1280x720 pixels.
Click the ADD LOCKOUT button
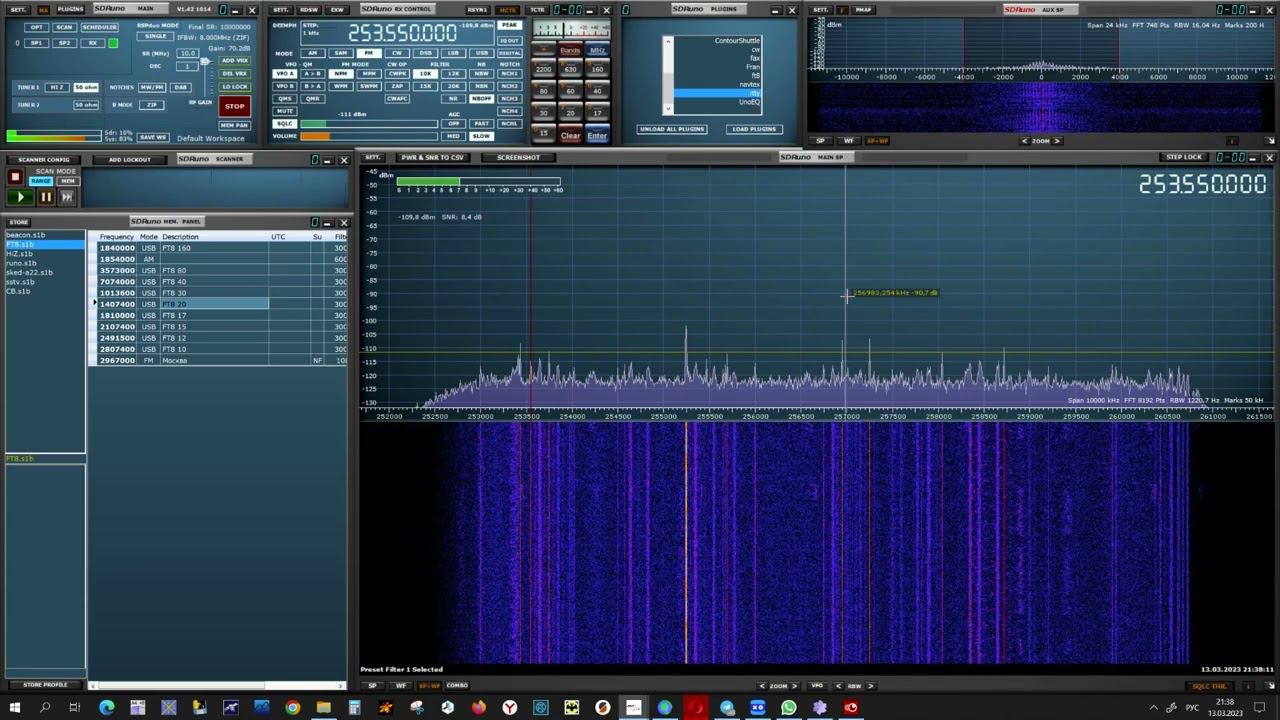click(129, 160)
